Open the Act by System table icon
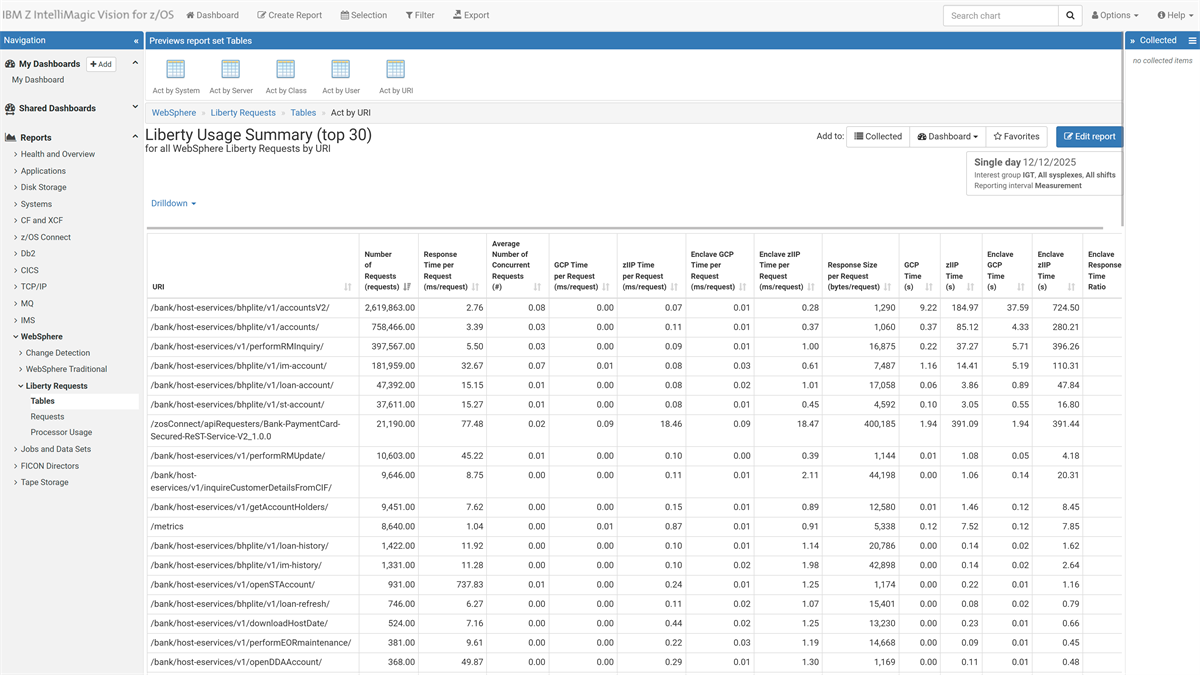The image size is (1200, 675). [x=176, y=70]
